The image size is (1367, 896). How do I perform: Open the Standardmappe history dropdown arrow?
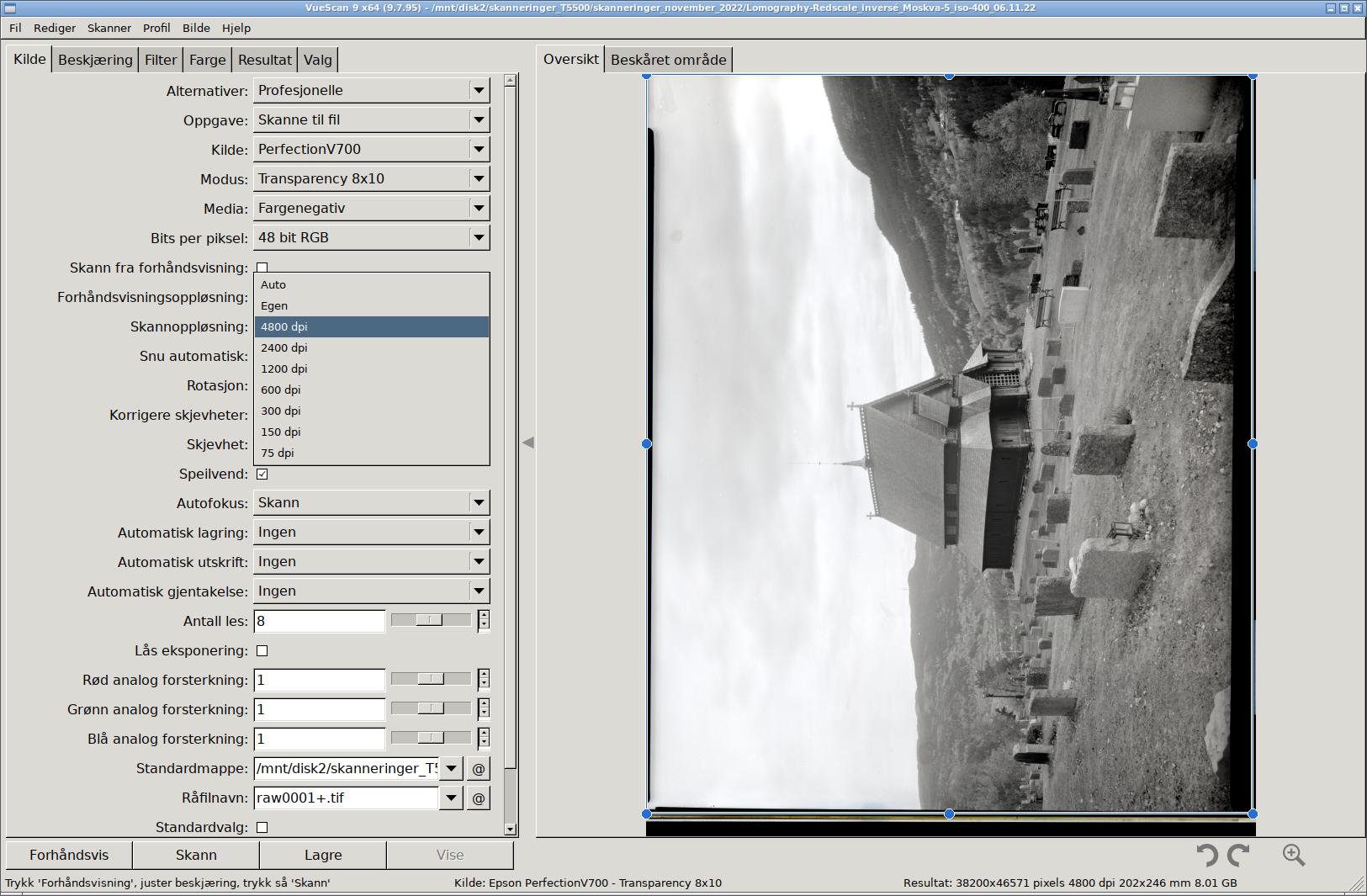click(452, 768)
